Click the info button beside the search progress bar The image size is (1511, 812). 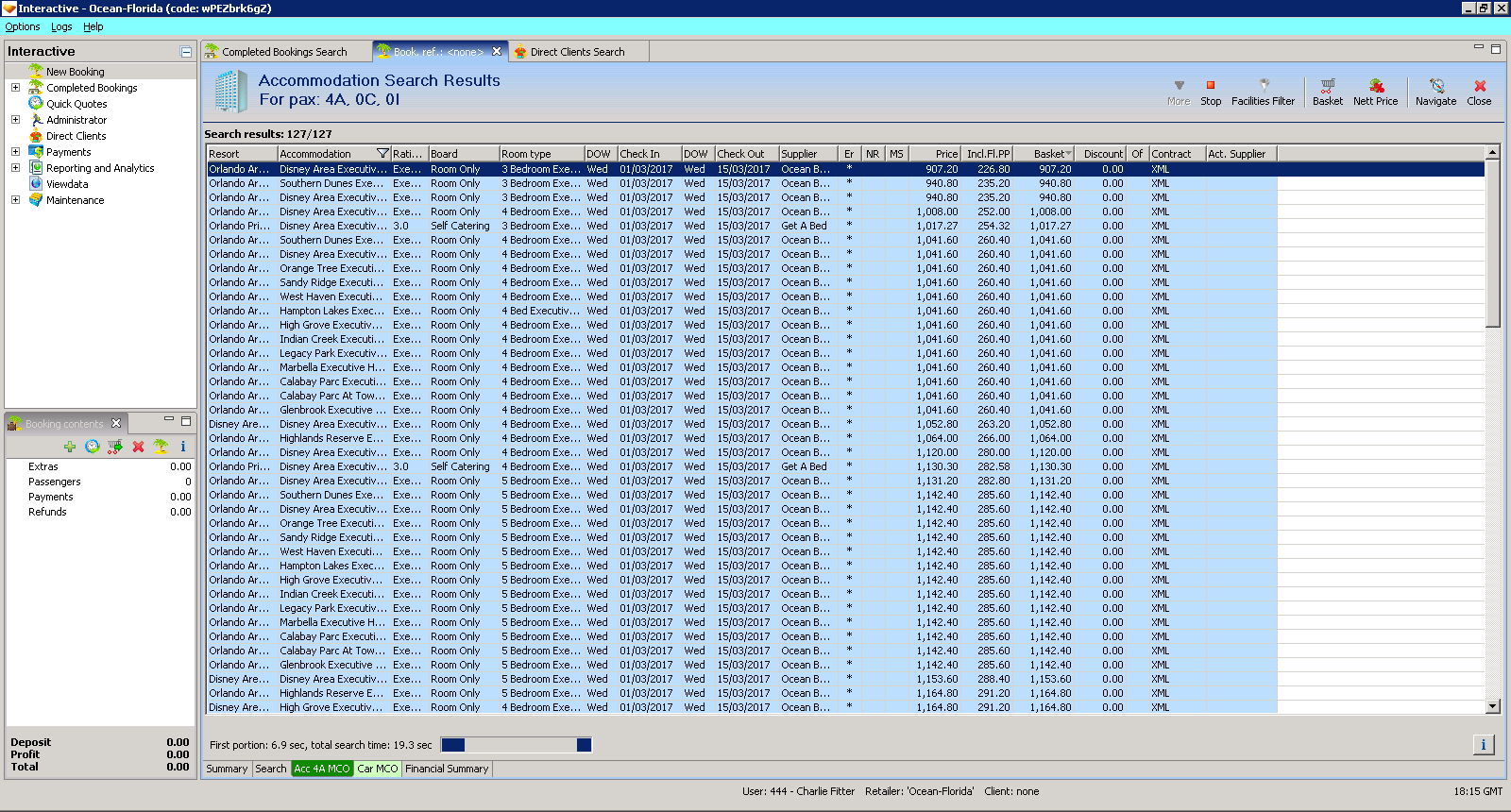coord(1484,745)
